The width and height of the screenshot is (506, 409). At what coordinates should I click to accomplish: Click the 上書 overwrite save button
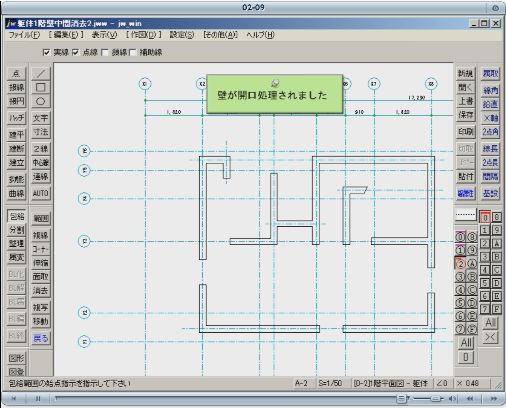click(x=466, y=101)
